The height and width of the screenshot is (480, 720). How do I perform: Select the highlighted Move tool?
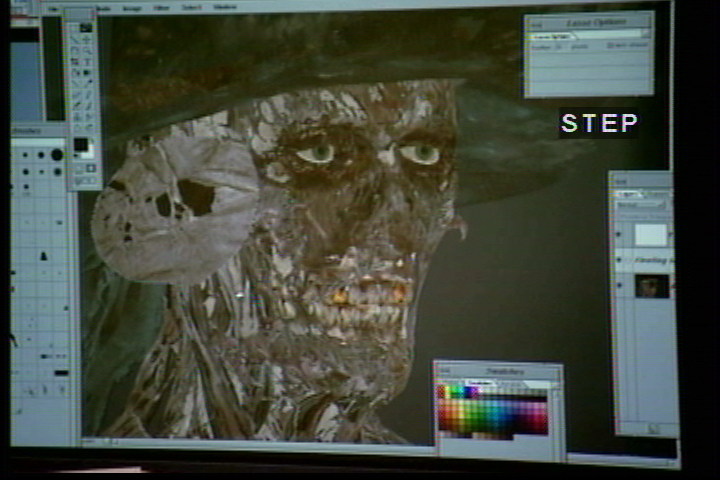86,28
